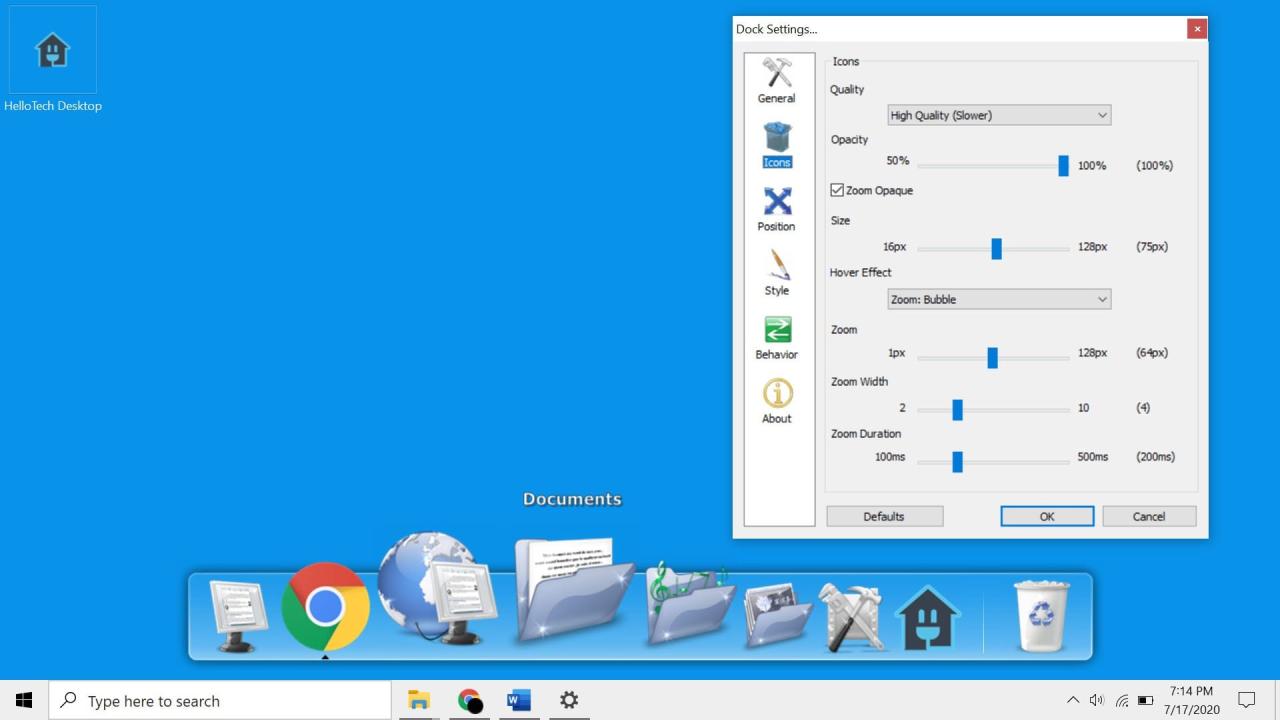Screen dimensions: 1280x720
Task: Select the Position settings icon
Action: pos(776,208)
